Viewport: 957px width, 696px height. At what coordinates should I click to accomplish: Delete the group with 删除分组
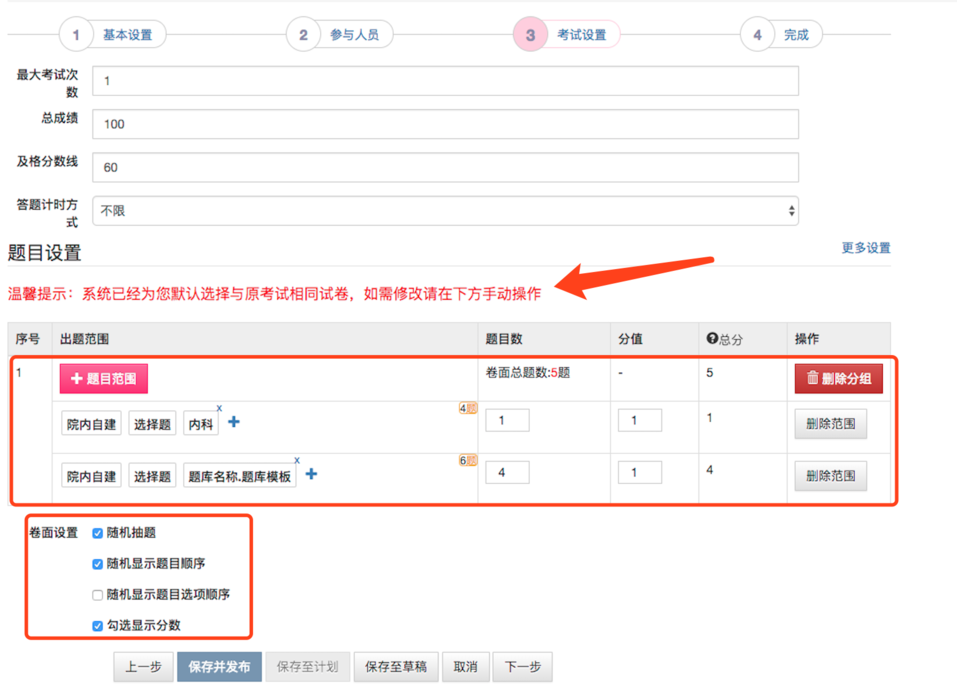(839, 379)
